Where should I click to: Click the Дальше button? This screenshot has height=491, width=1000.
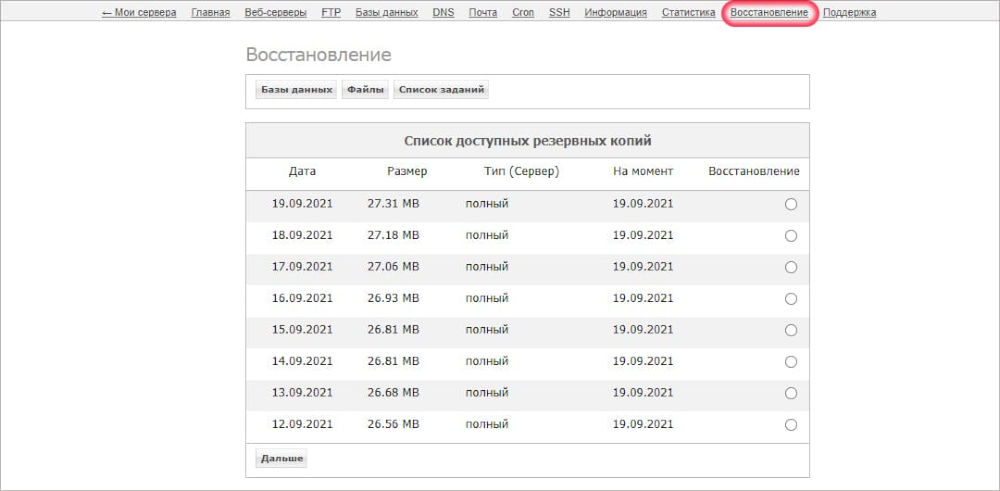281,458
